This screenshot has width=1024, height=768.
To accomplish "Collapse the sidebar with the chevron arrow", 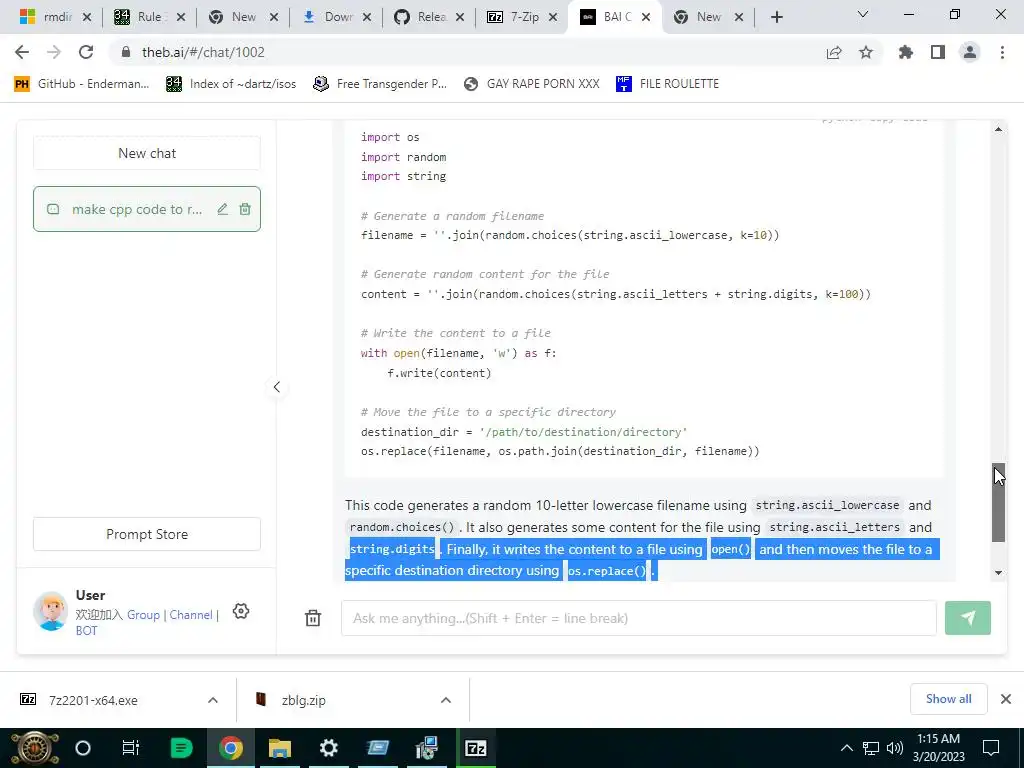I will coord(276,387).
